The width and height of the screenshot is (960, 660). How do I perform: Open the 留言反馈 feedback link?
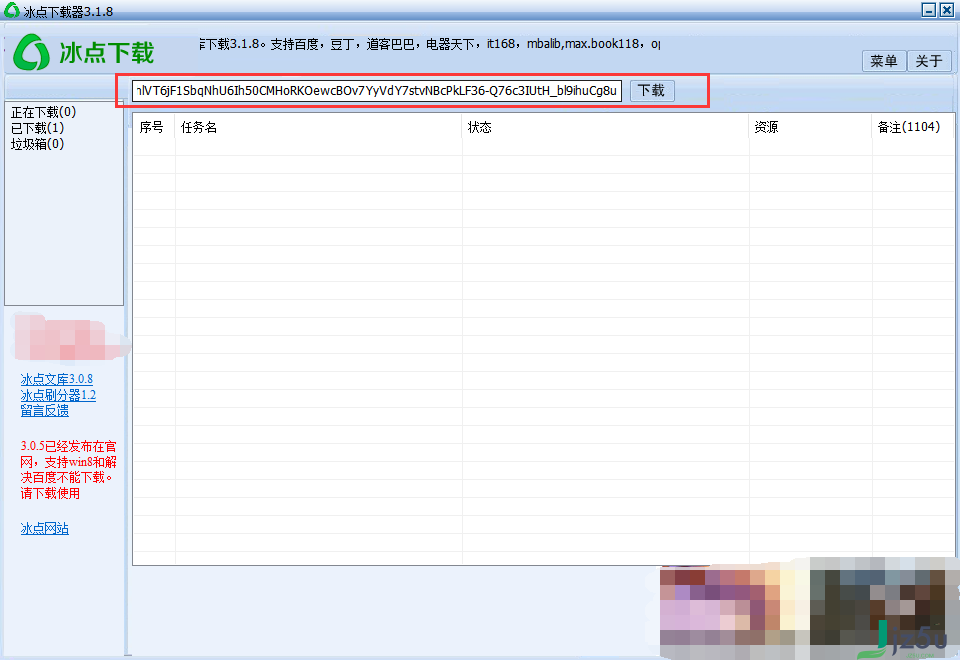[x=45, y=410]
